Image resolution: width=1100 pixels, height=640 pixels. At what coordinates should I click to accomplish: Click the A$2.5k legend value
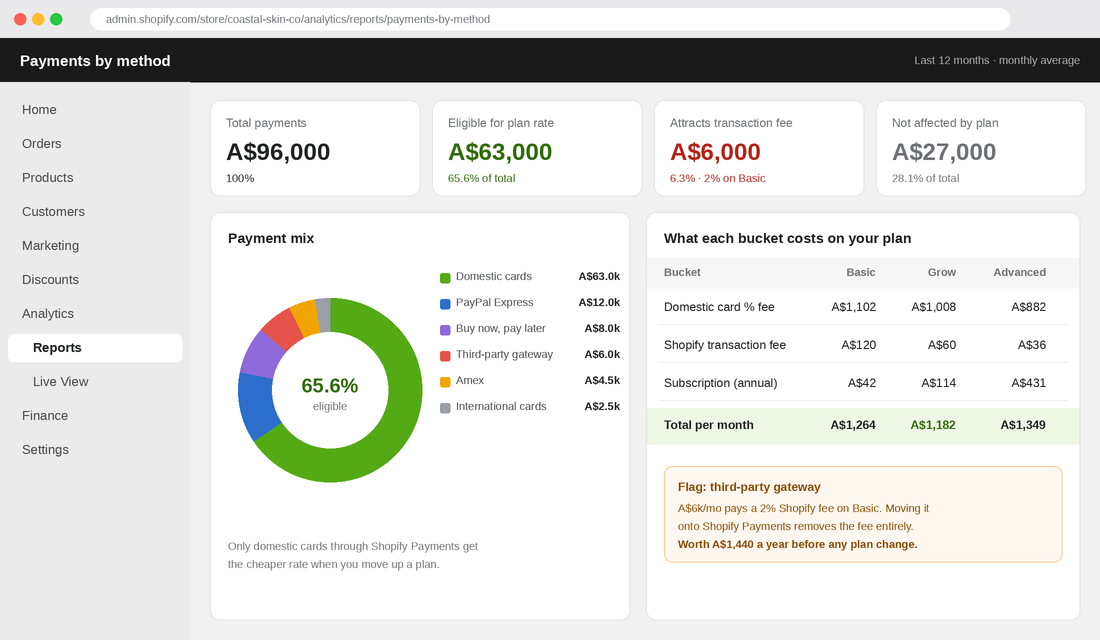tap(602, 406)
